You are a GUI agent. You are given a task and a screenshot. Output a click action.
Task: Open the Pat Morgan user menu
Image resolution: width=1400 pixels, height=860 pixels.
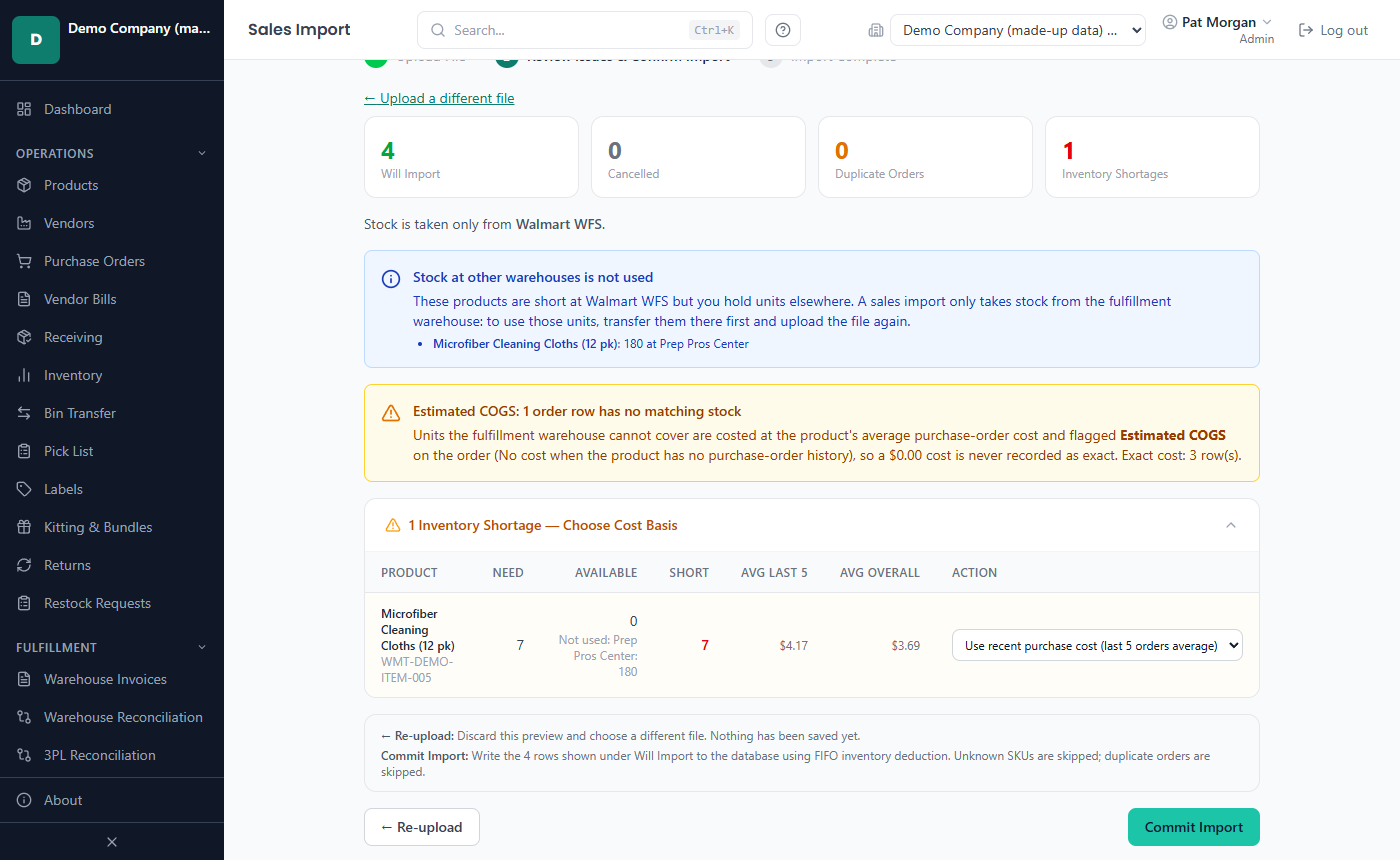point(1218,30)
